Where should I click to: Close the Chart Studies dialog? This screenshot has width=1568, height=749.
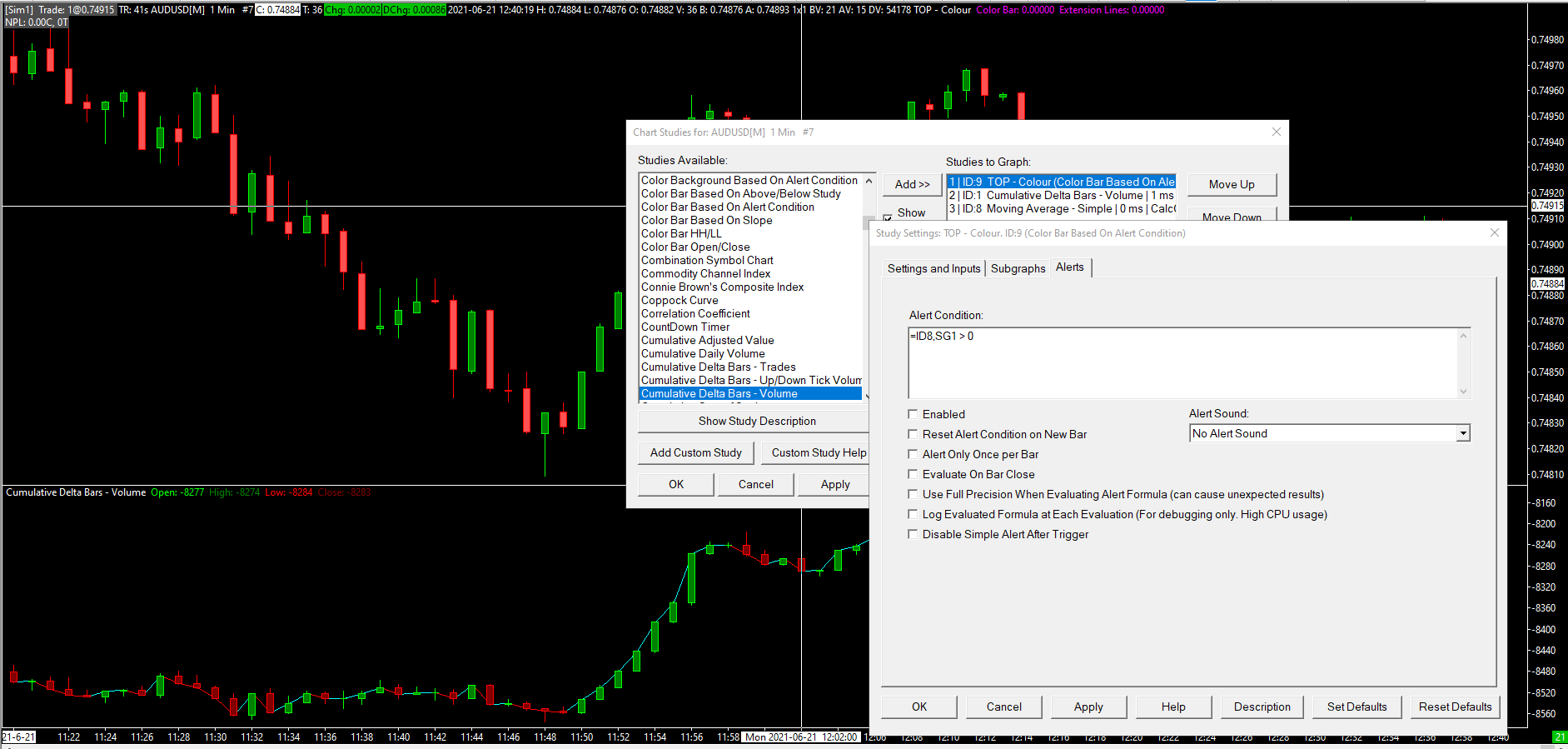pyautogui.click(x=1277, y=132)
